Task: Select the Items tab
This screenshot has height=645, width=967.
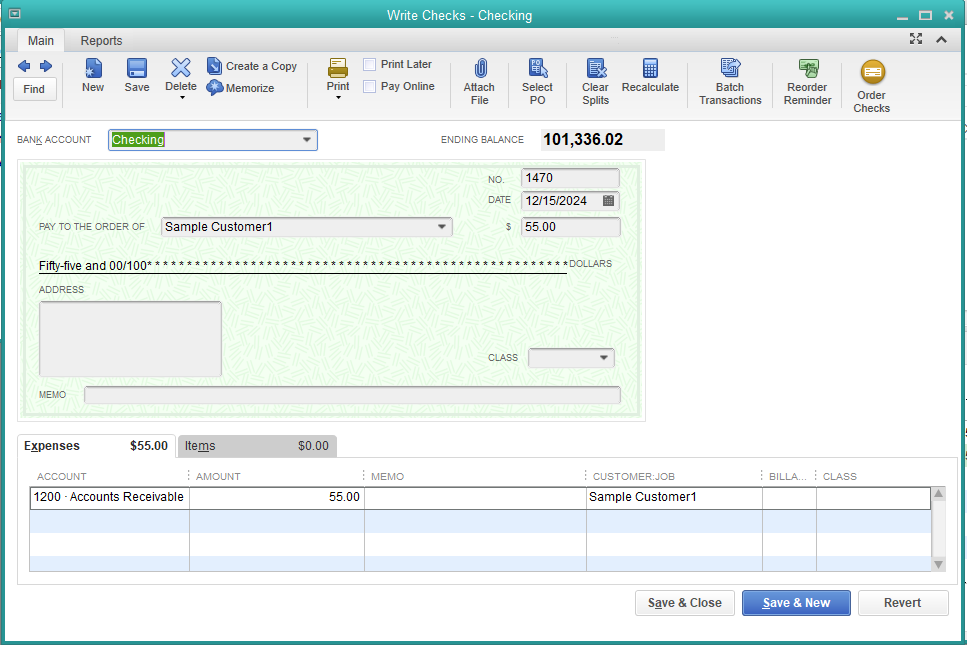Action: tap(257, 446)
